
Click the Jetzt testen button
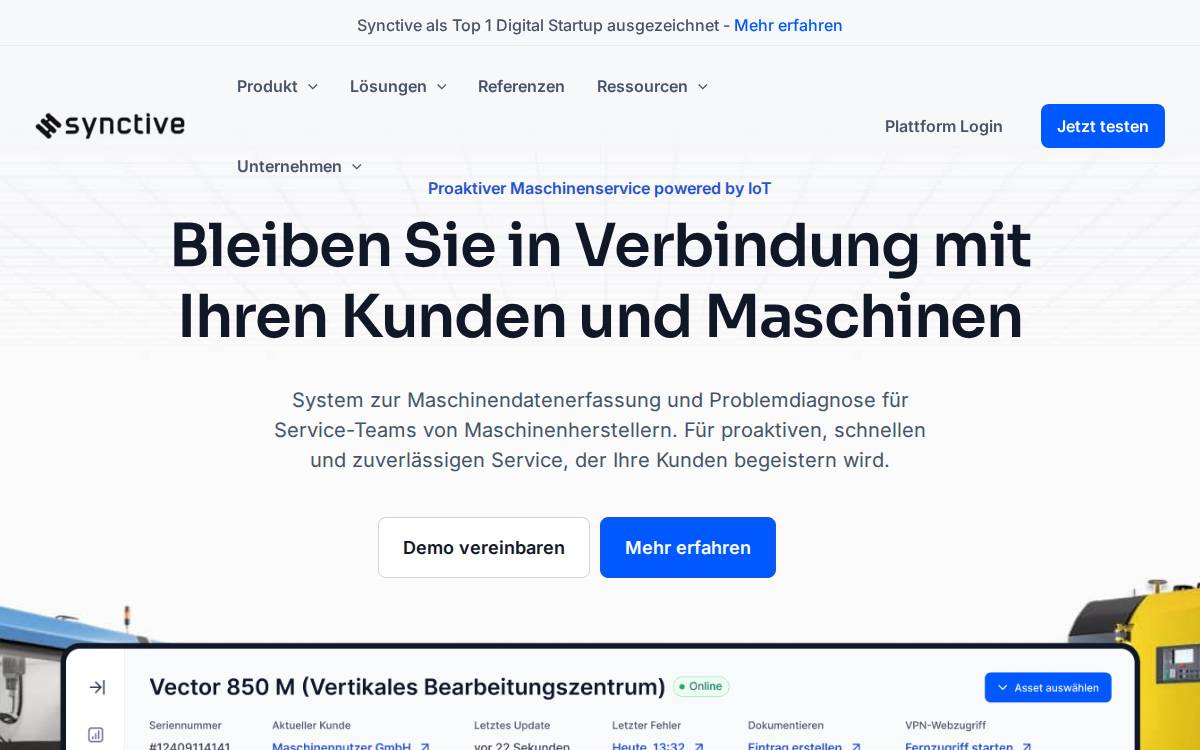pyautogui.click(x=1103, y=126)
